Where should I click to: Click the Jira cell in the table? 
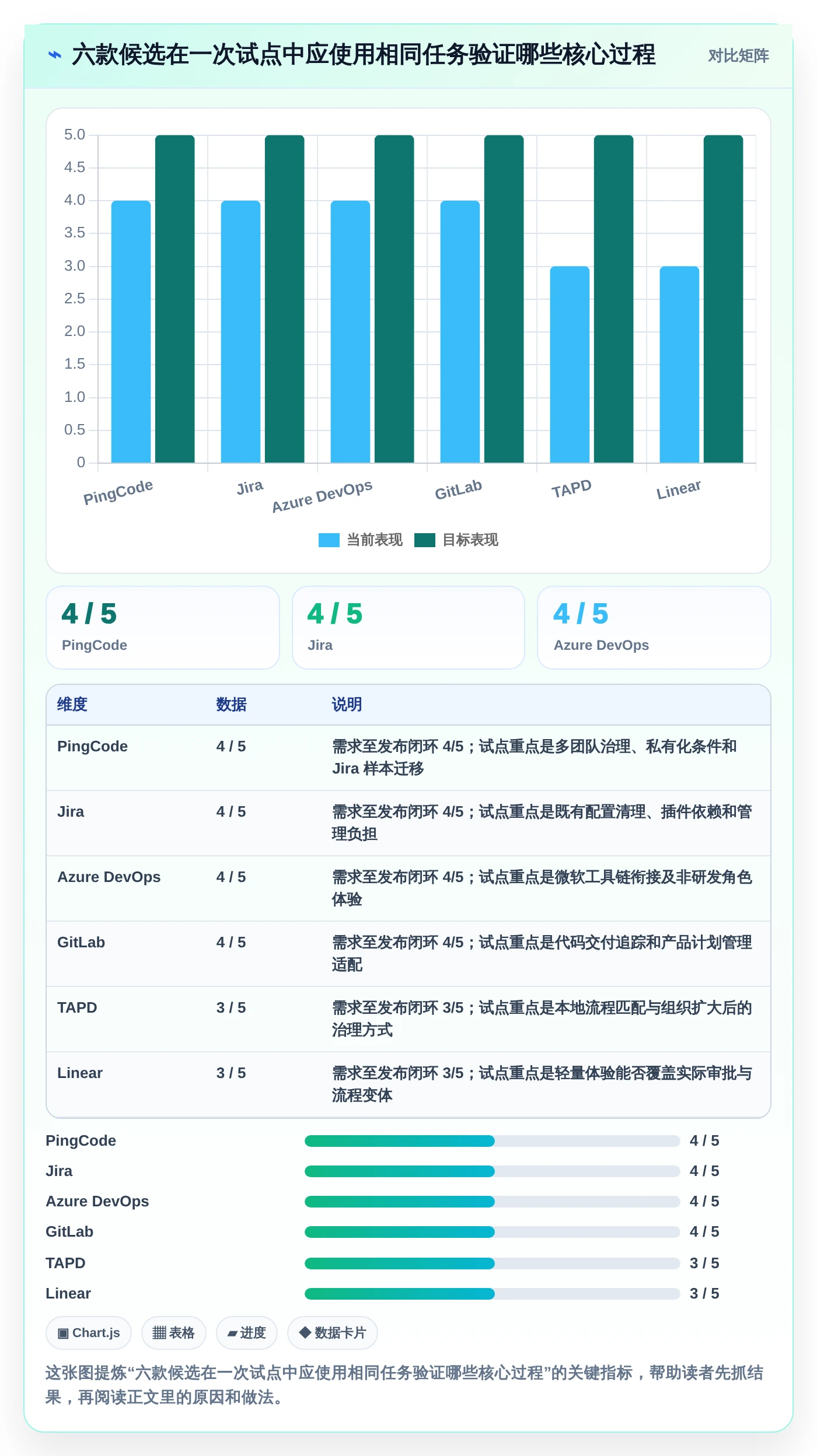71,812
